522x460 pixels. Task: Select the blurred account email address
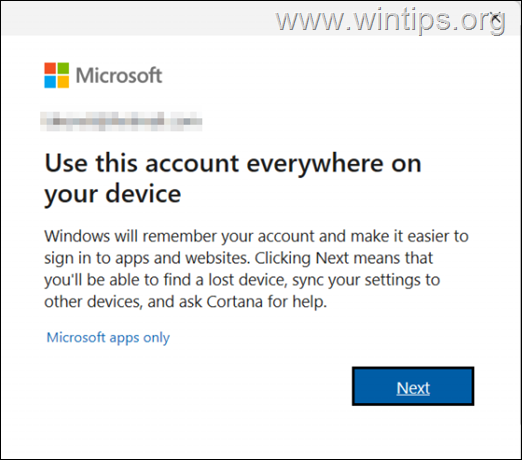pyautogui.click(x=121, y=119)
